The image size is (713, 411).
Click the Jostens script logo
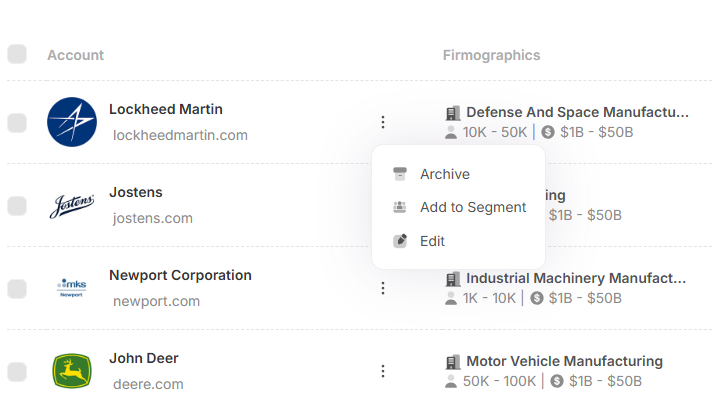pyautogui.click(x=72, y=205)
